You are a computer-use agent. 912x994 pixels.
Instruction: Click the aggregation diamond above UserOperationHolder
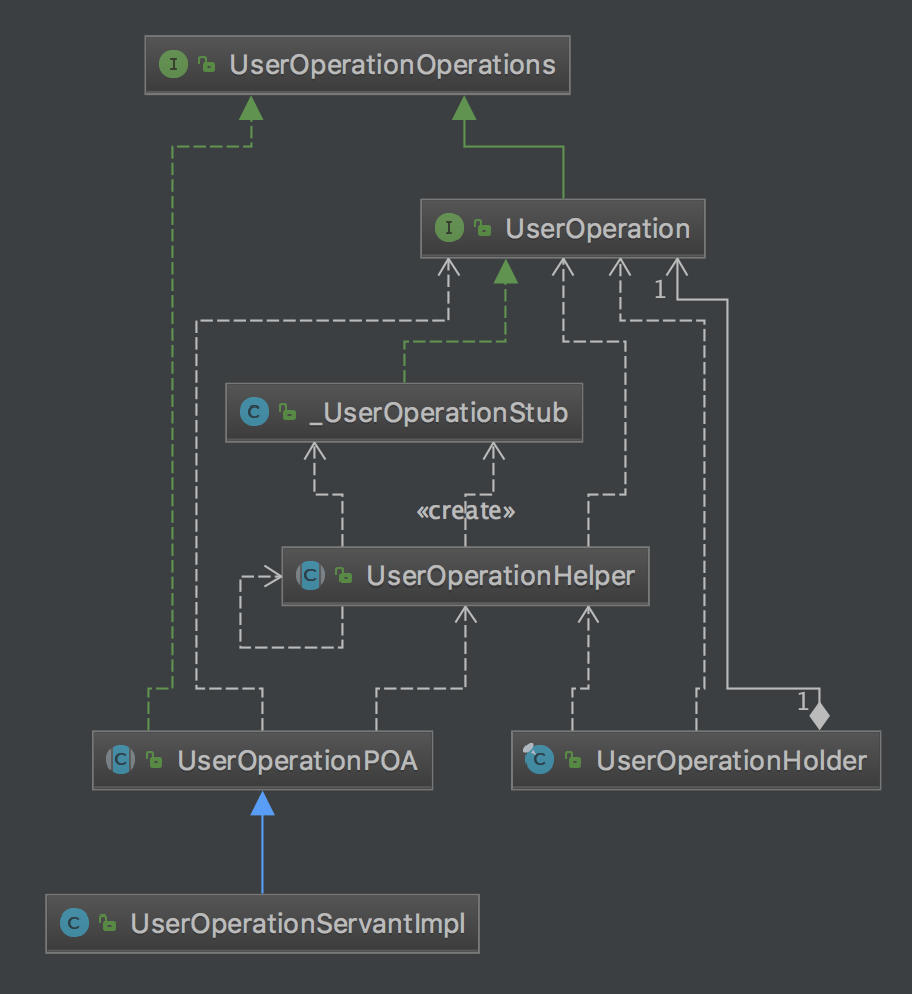(819, 716)
